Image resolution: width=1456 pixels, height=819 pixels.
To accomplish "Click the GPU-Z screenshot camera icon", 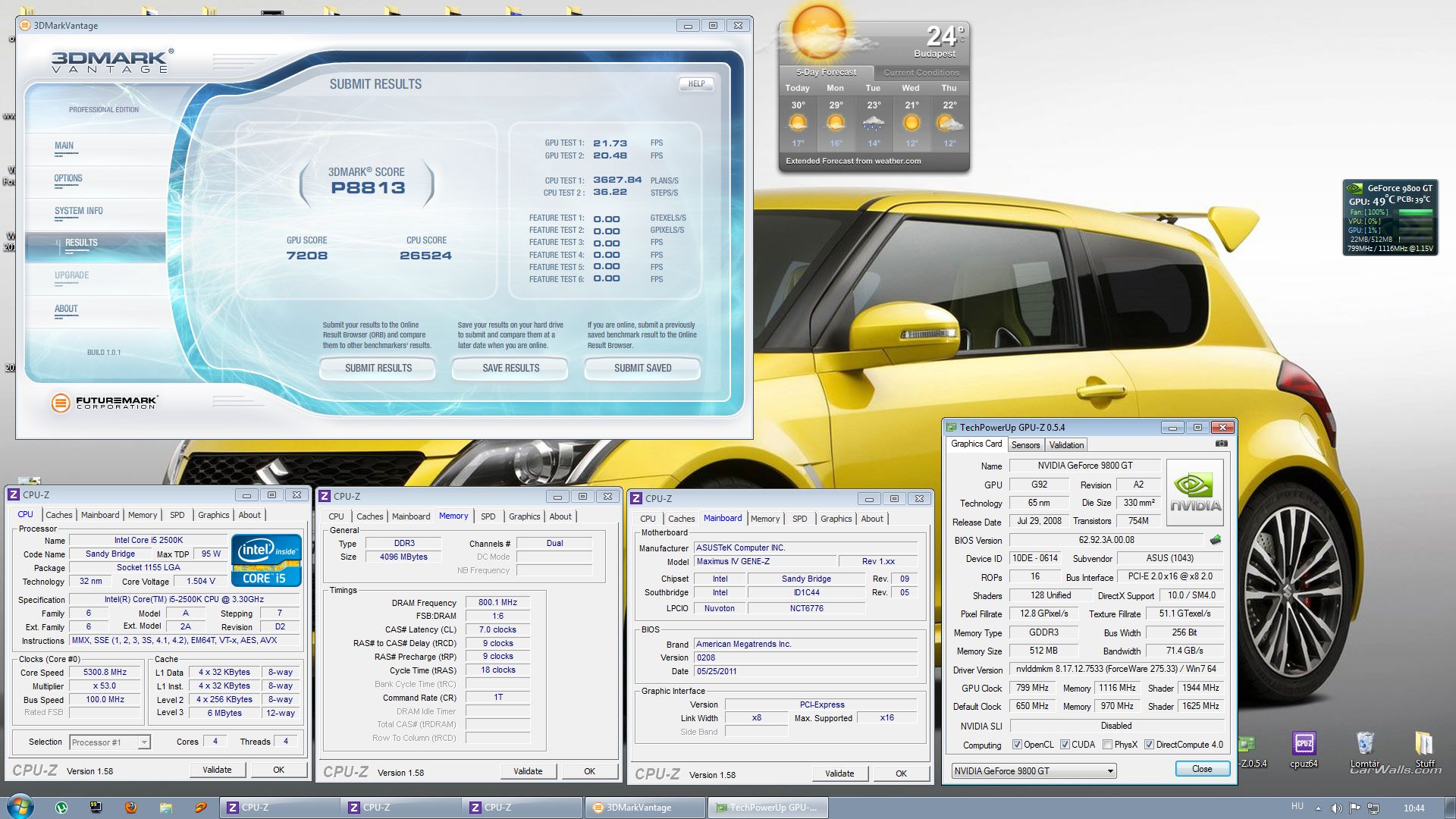I will coord(1221,444).
